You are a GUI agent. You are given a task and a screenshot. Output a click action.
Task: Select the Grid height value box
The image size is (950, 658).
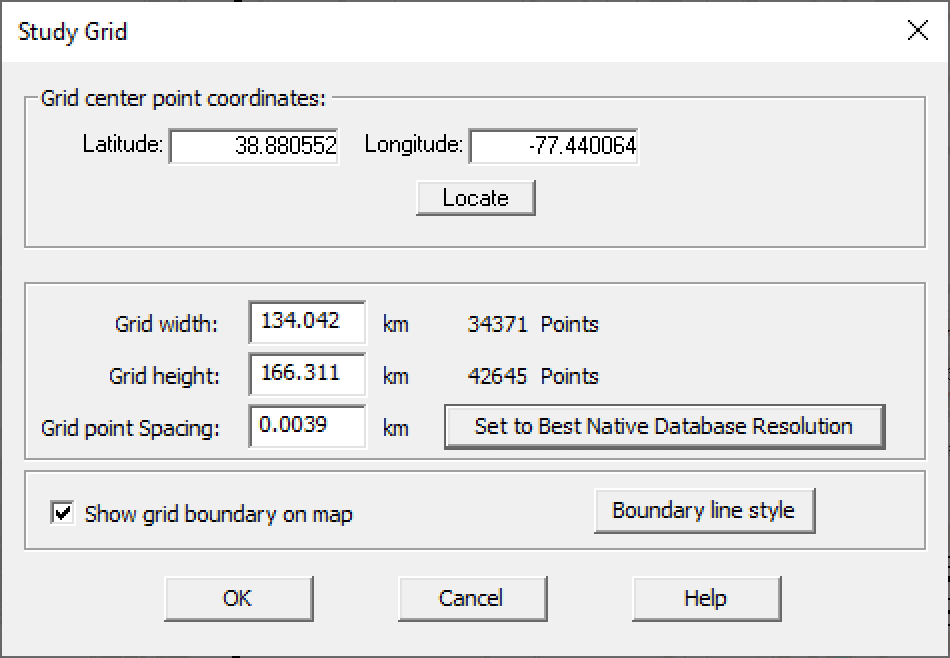(306, 375)
